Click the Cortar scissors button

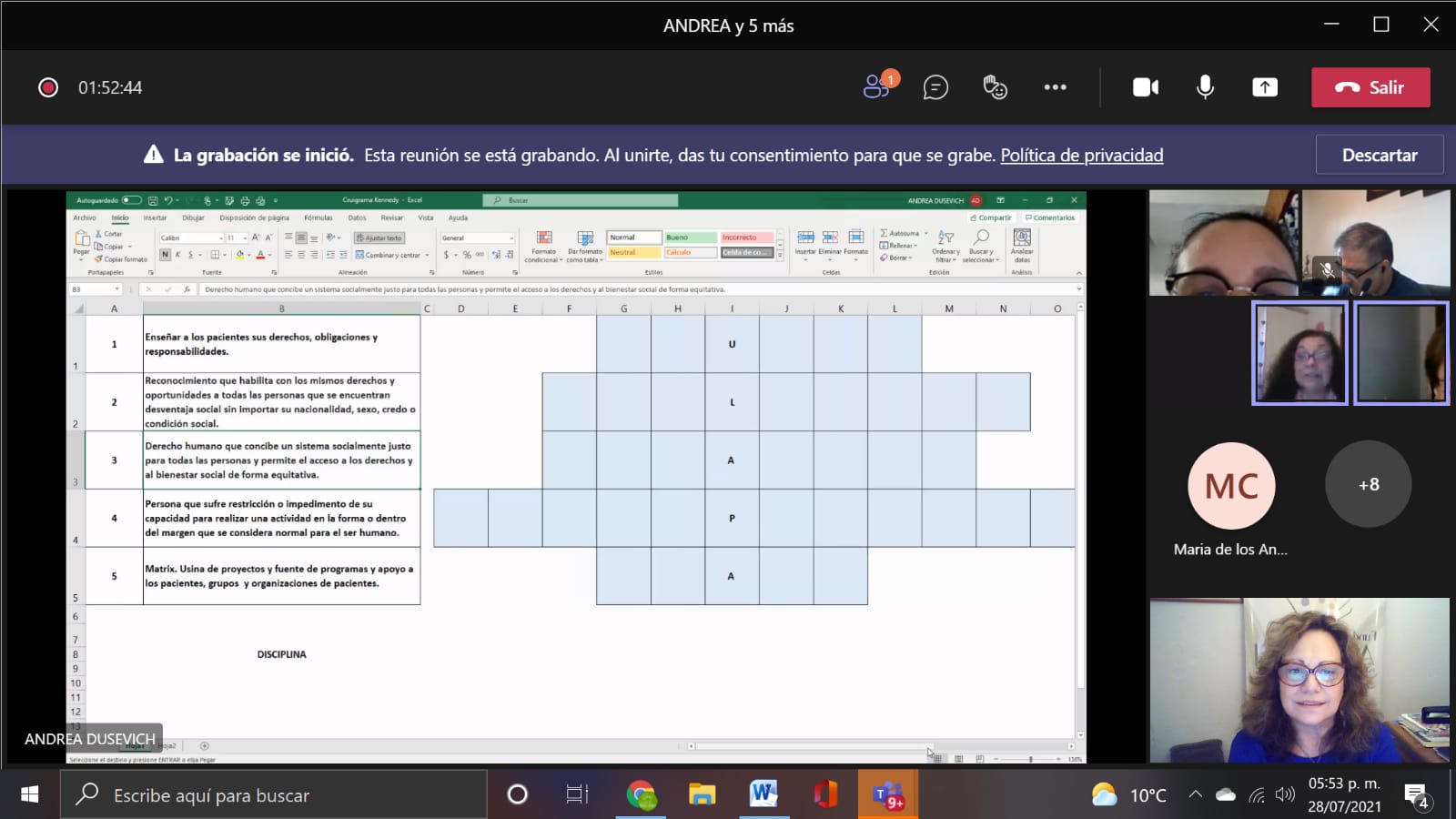[108, 234]
